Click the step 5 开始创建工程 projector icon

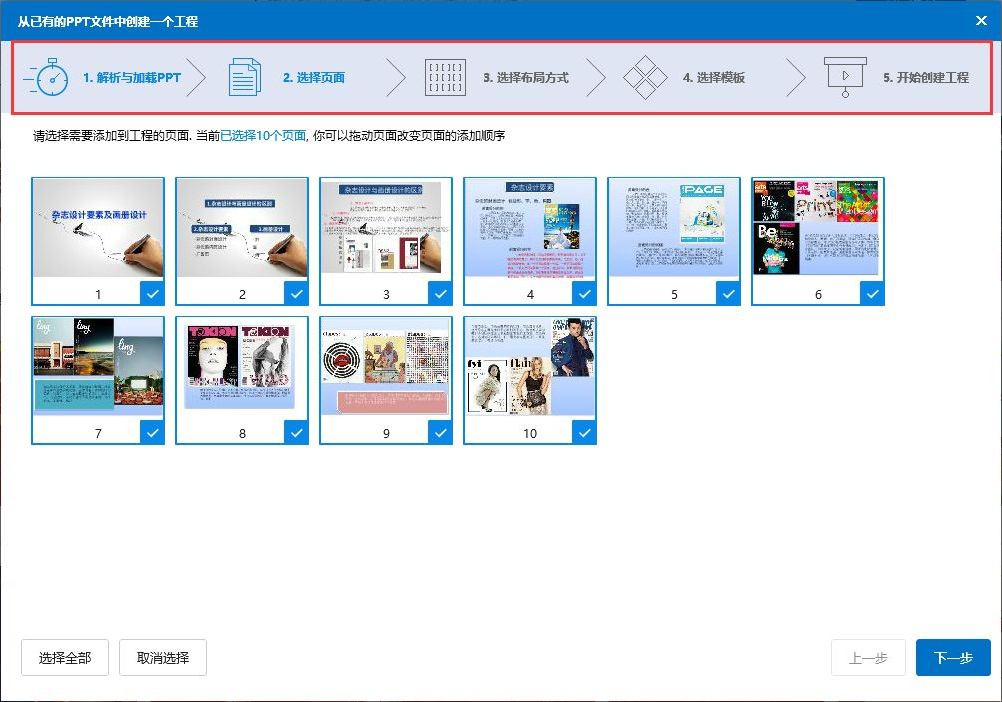[846, 75]
